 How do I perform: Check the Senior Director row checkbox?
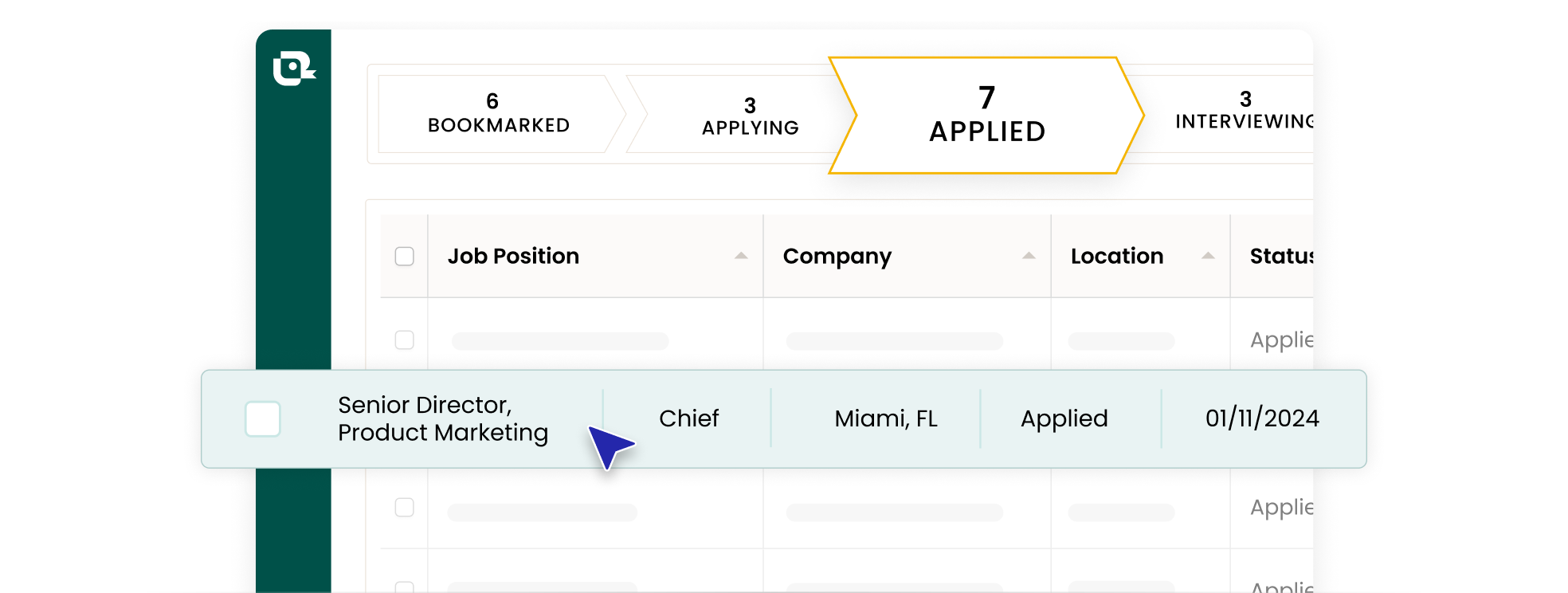(263, 418)
